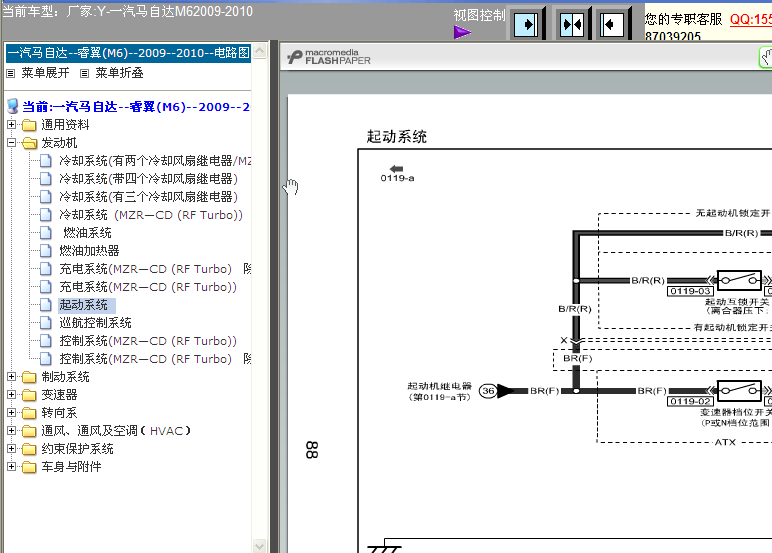772x553 pixels.
Task: Click the 通用资料 folder label
Action: [x=65, y=125]
